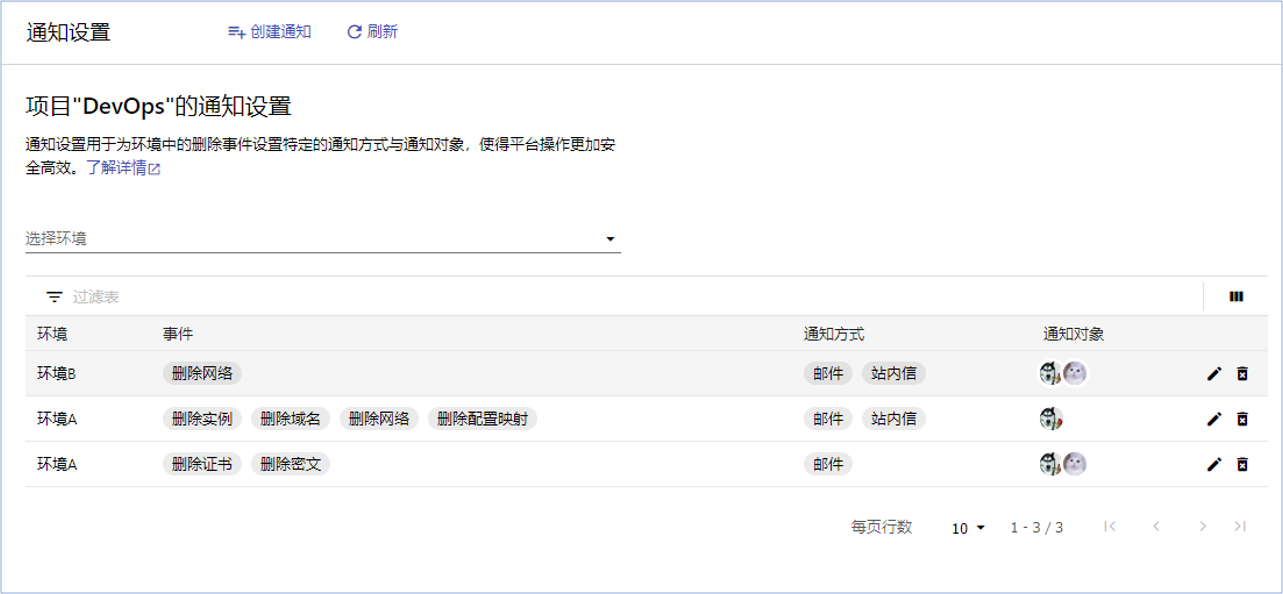
Task: Edit the 环境A 删除证书 notification row
Action: 1214,464
